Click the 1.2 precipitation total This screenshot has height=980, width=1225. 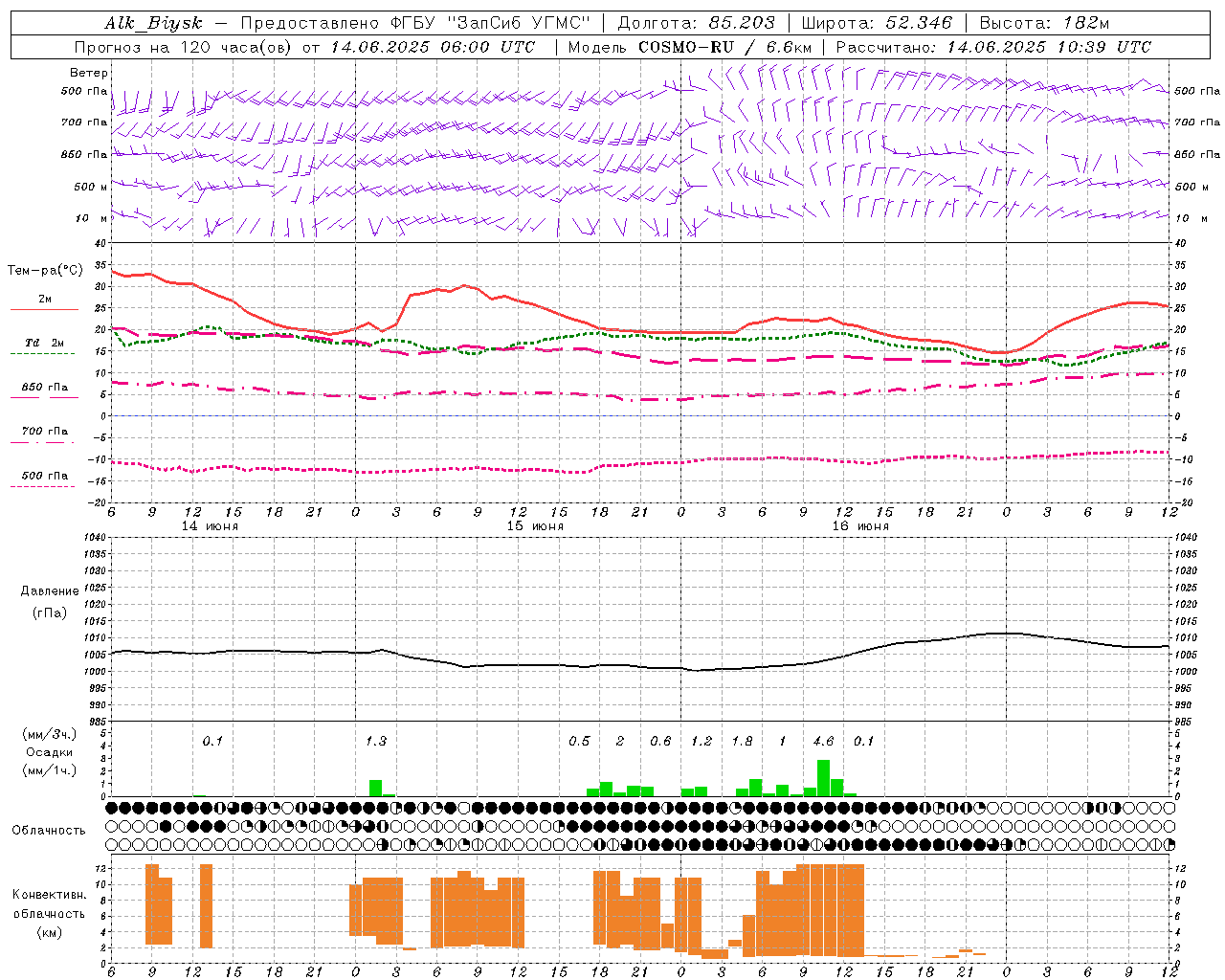(x=702, y=741)
